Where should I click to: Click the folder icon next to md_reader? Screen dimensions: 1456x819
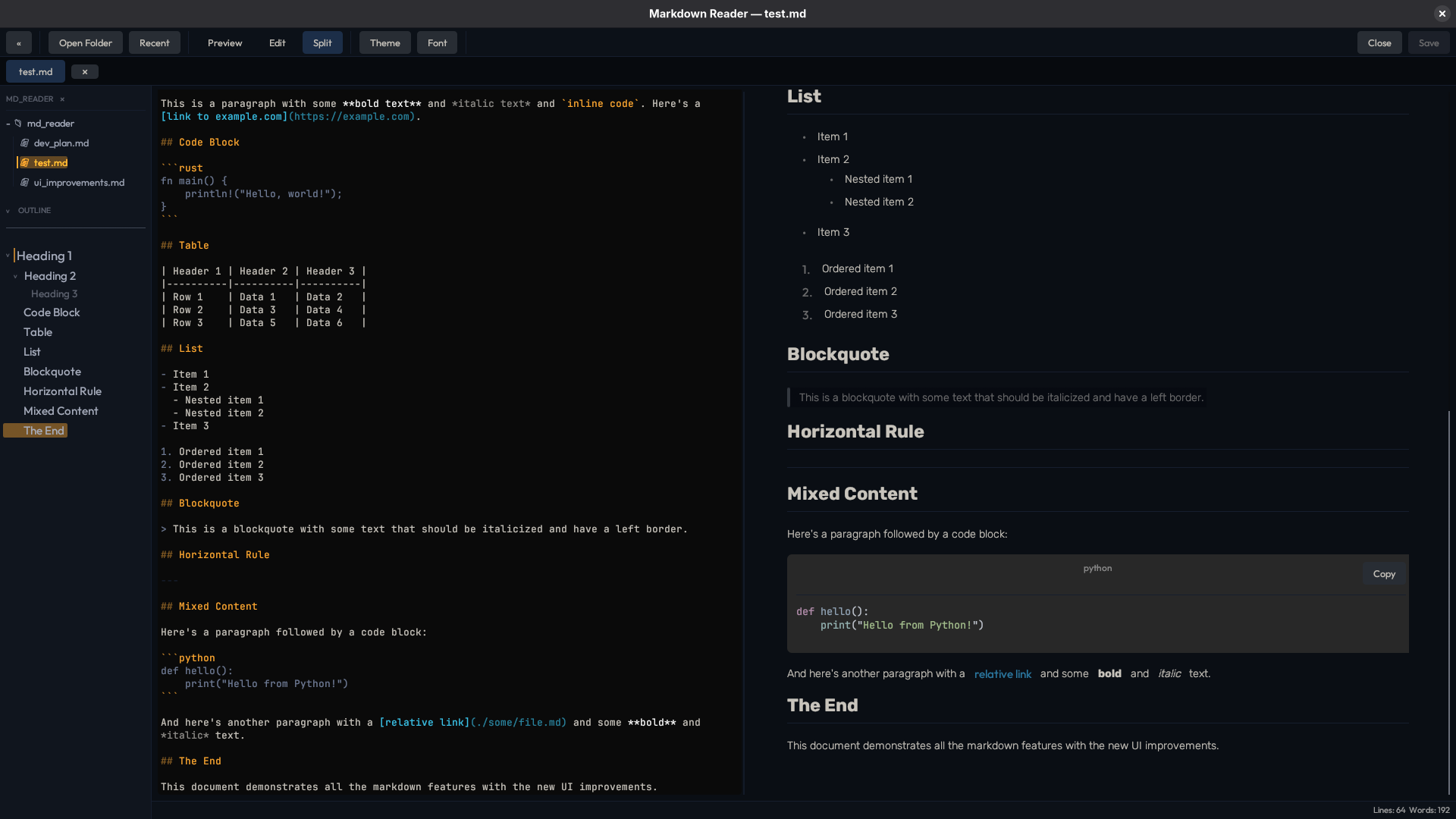tap(17, 123)
